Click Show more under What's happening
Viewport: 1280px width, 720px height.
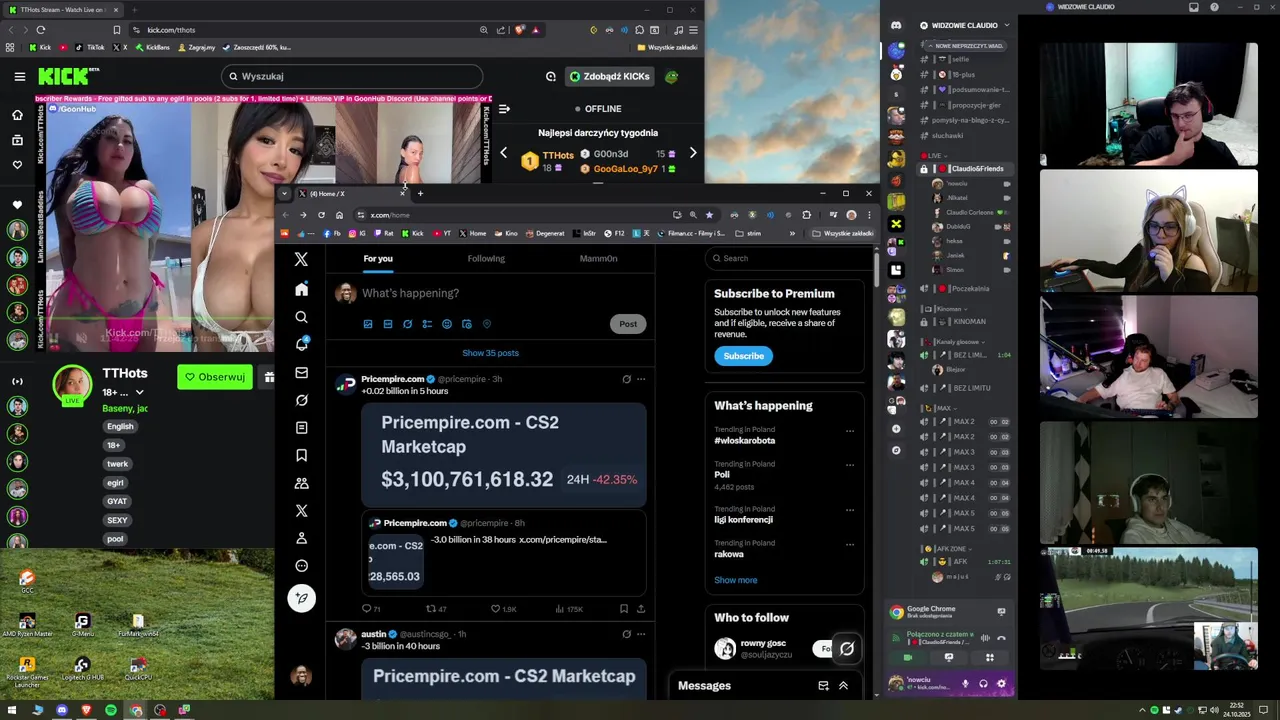(735, 580)
